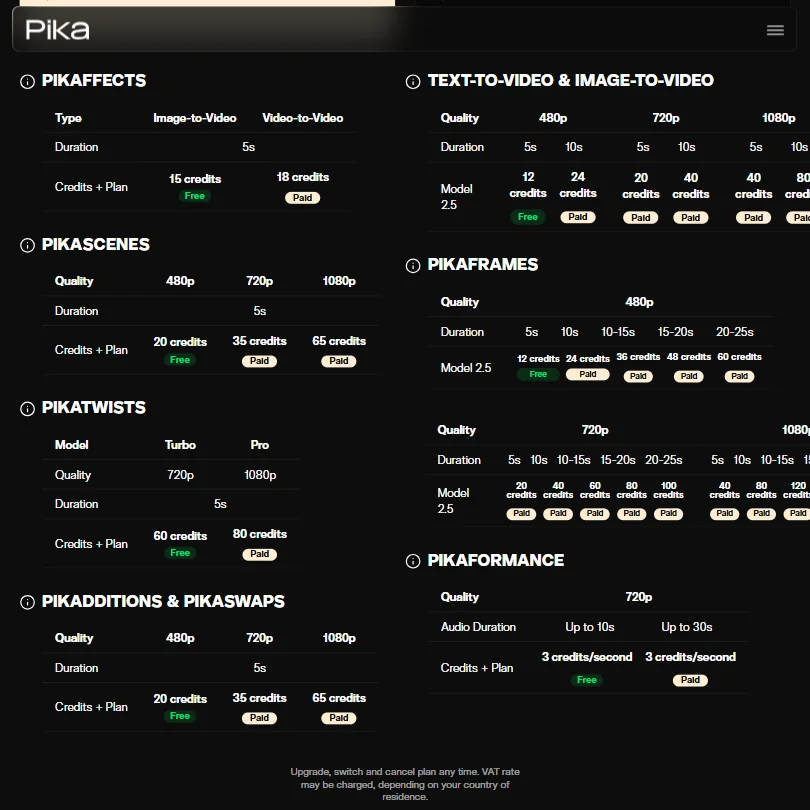The height and width of the screenshot is (810, 810).
Task: Open info icon beside PIKASCENES
Action: [27, 245]
